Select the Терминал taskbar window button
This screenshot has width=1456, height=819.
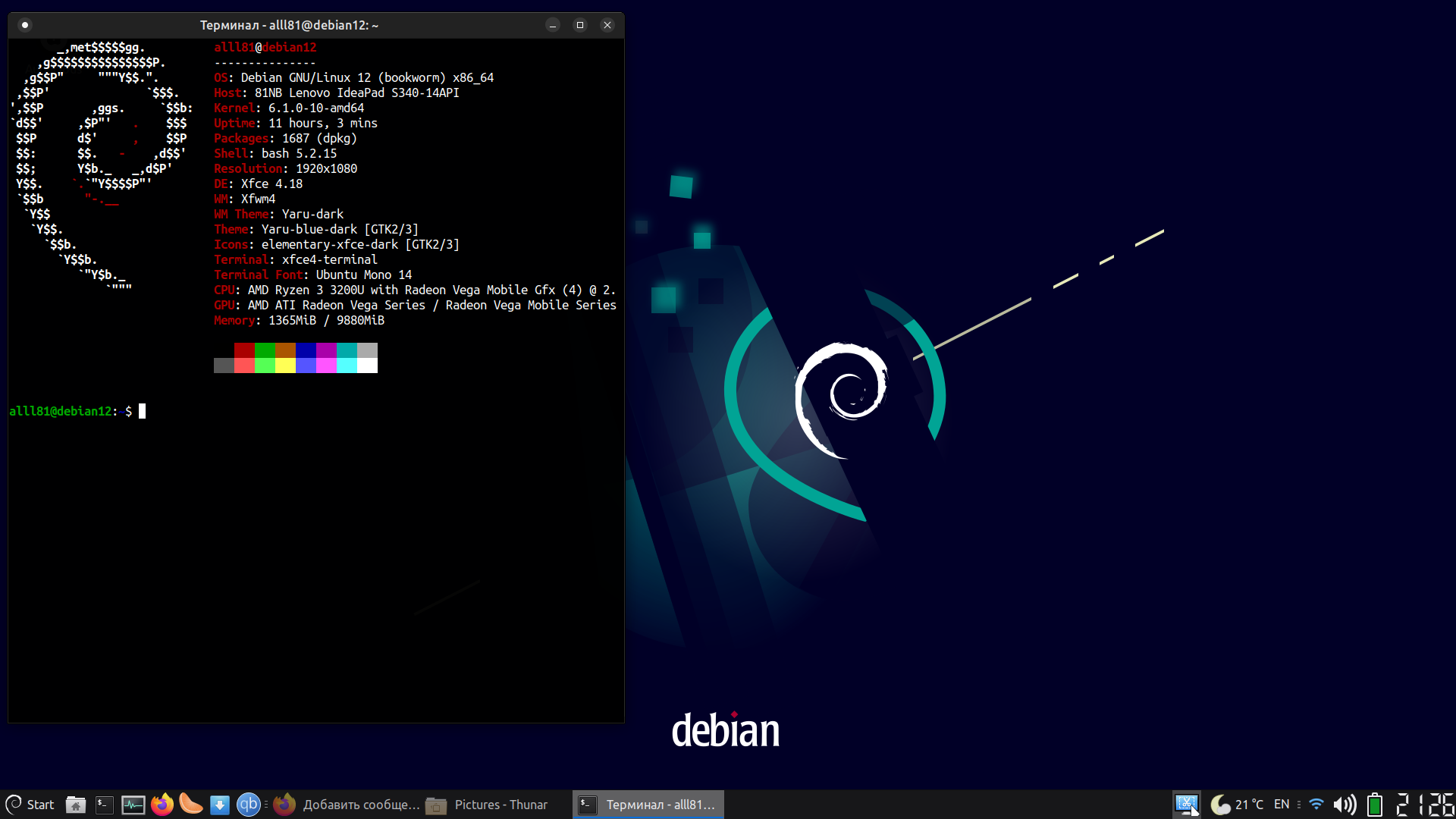point(648,805)
